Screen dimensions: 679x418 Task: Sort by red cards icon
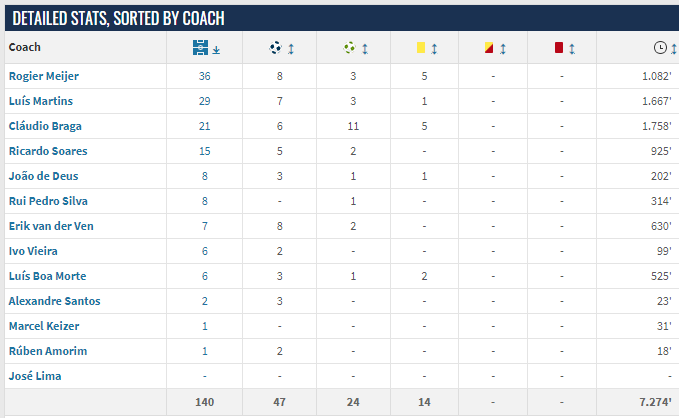point(559,48)
